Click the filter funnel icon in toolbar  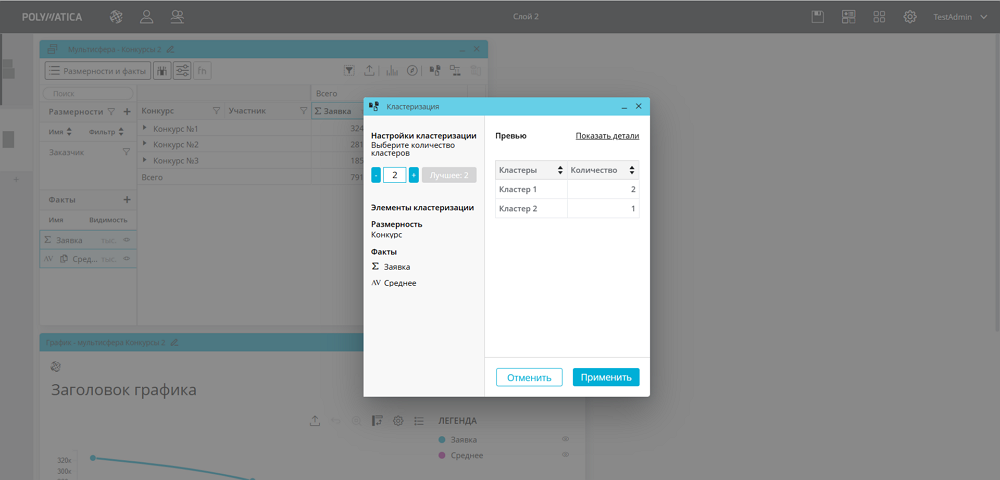[x=349, y=71]
